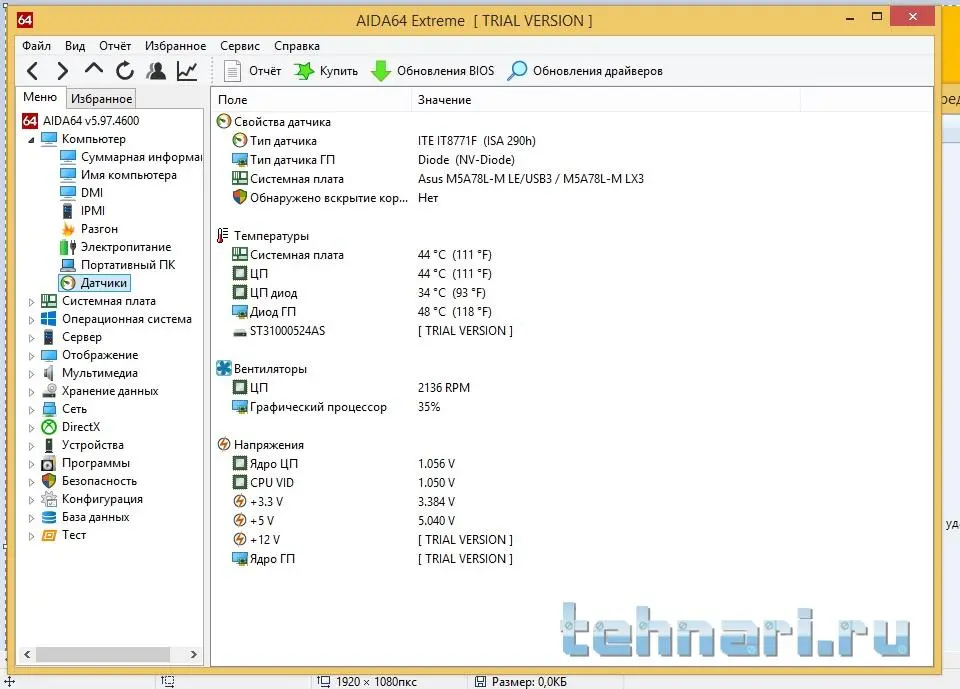960x689 pixels.
Task: Select the Ядро ГП voltage row
Action: tap(572, 559)
